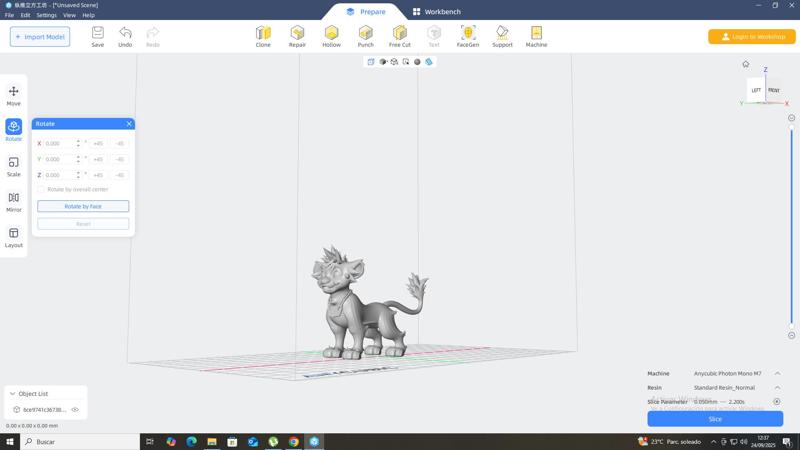Open the Edit menu

click(x=25, y=15)
